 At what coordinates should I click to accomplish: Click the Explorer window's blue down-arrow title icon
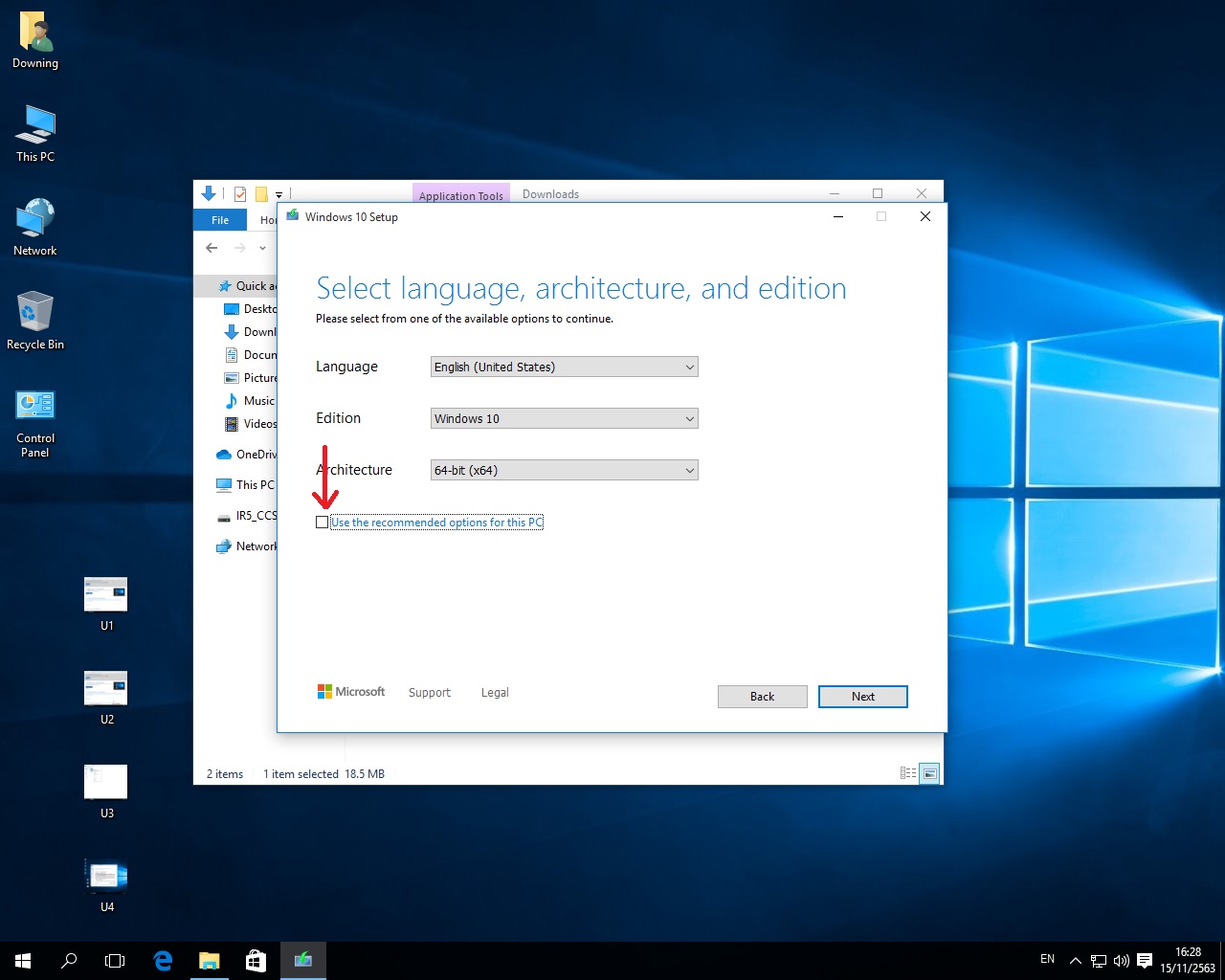pyautogui.click(x=209, y=193)
